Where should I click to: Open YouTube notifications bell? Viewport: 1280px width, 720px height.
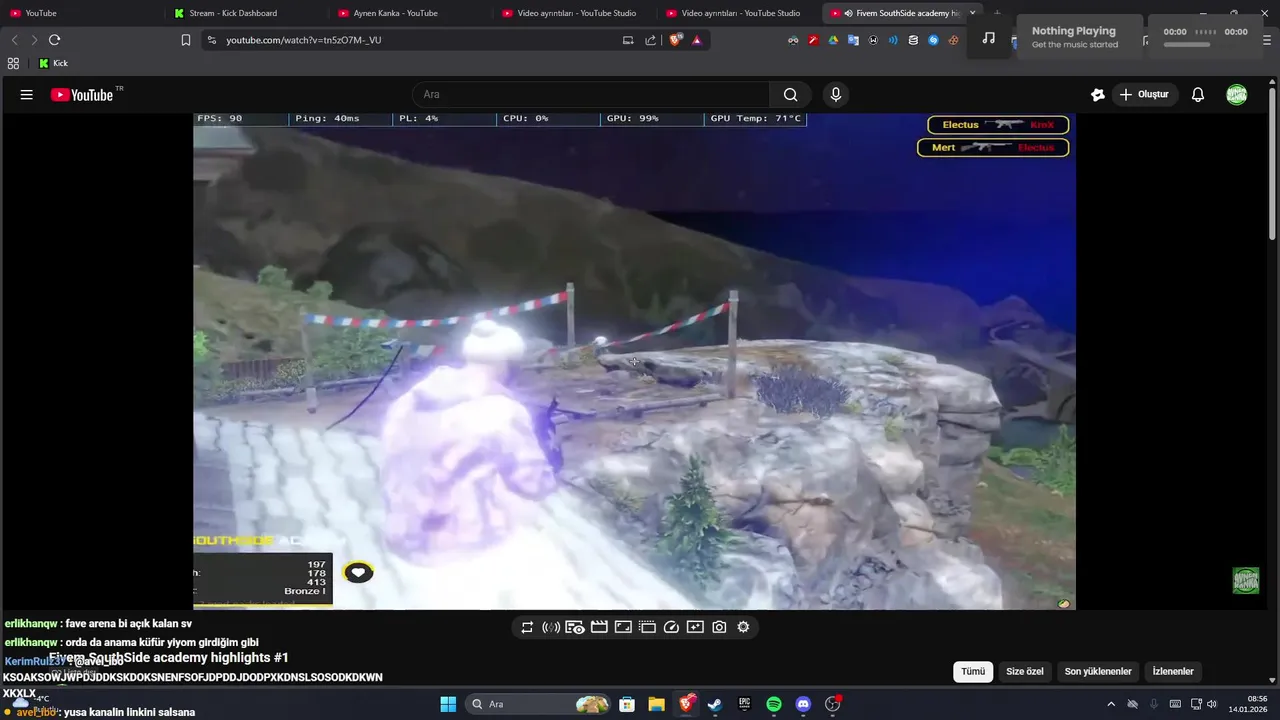pyautogui.click(x=1198, y=95)
